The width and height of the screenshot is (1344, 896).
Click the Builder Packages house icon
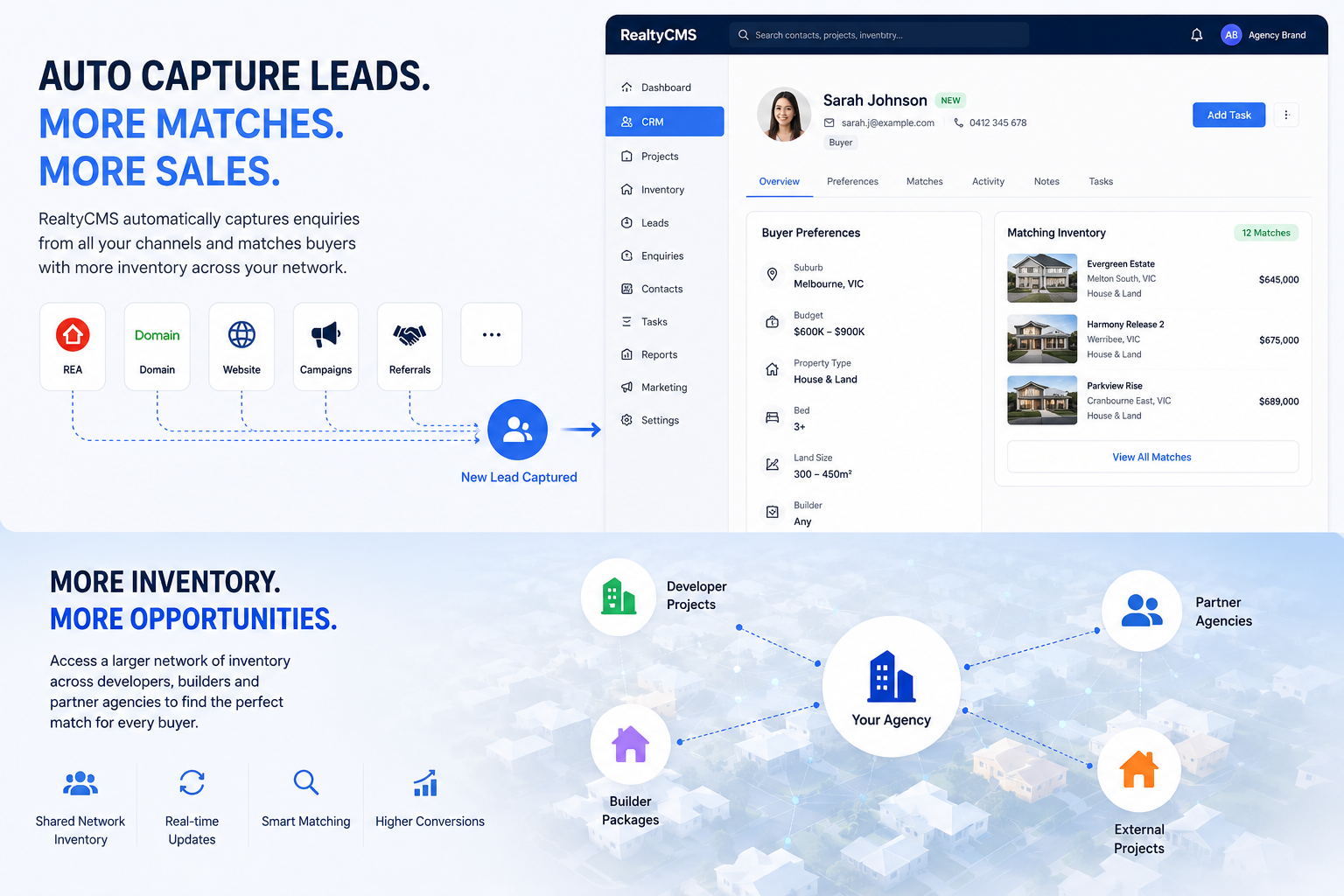630,745
